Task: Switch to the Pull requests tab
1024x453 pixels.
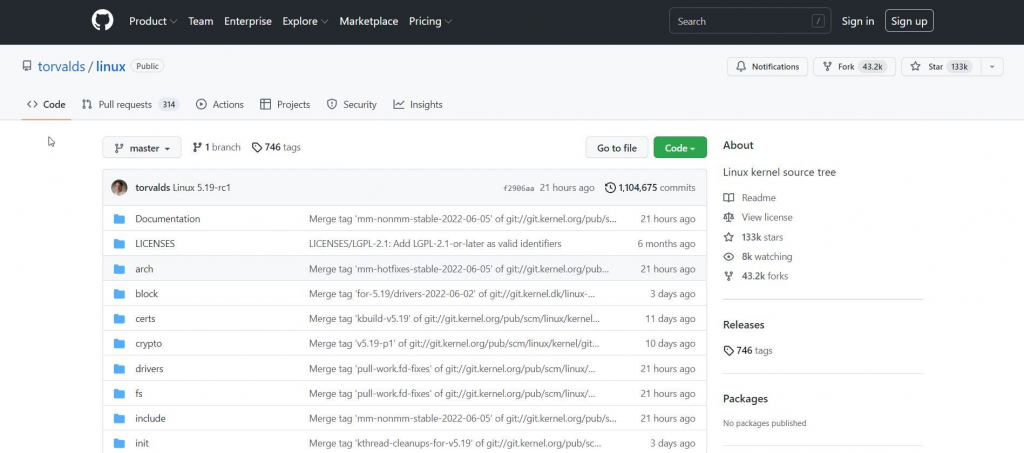Action: tap(130, 104)
